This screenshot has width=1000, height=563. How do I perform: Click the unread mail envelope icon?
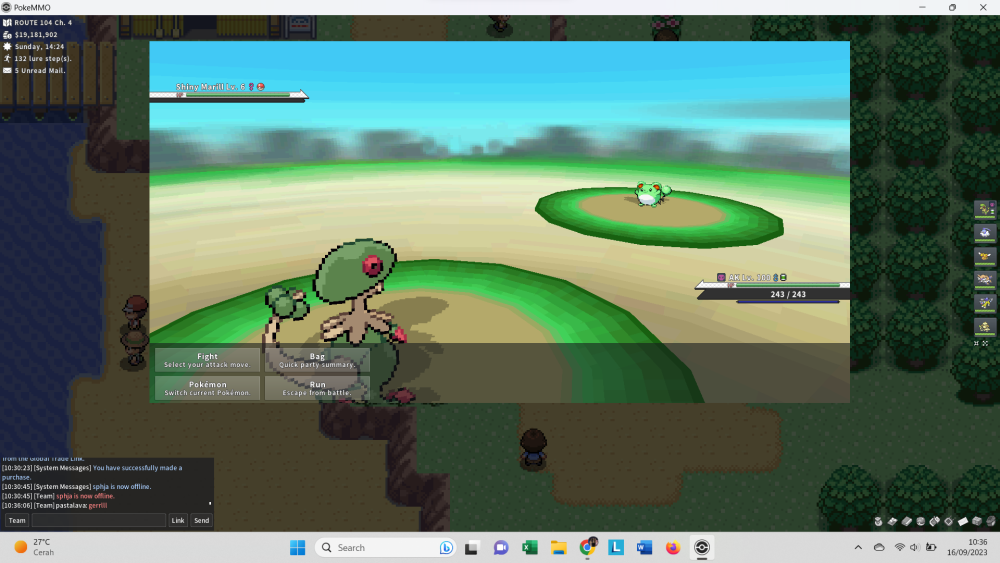[x=7, y=70]
